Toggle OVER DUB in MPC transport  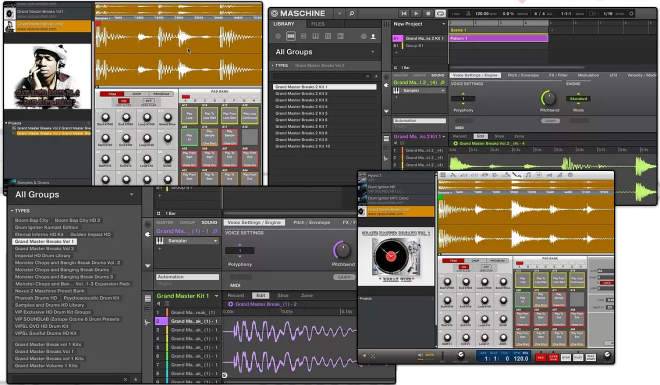pos(553,358)
